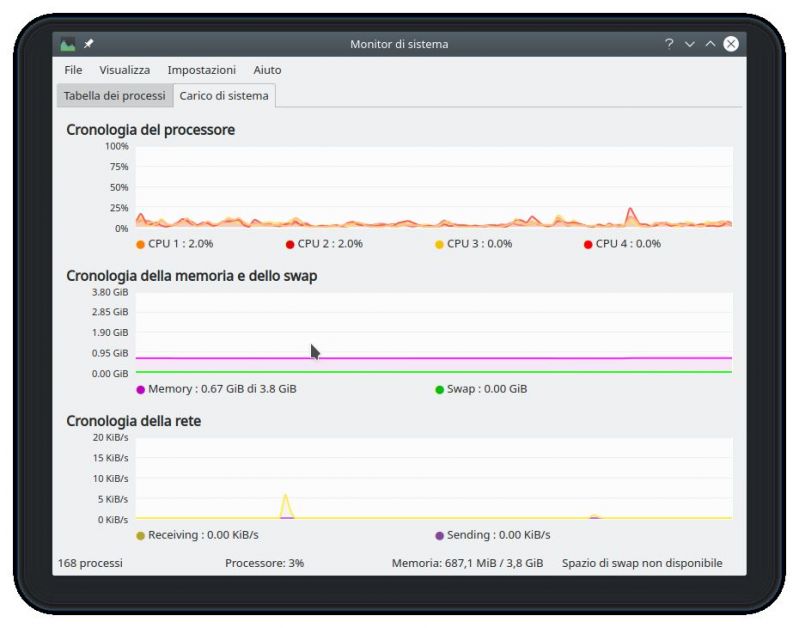799x628 pixels.
Task: Click the receiving spike in network graph
Action: click(286, 506)
